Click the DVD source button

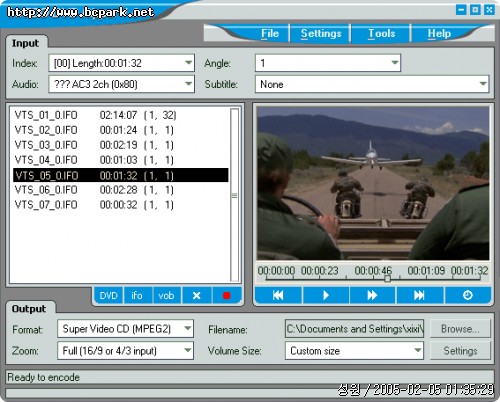[108, 296]
